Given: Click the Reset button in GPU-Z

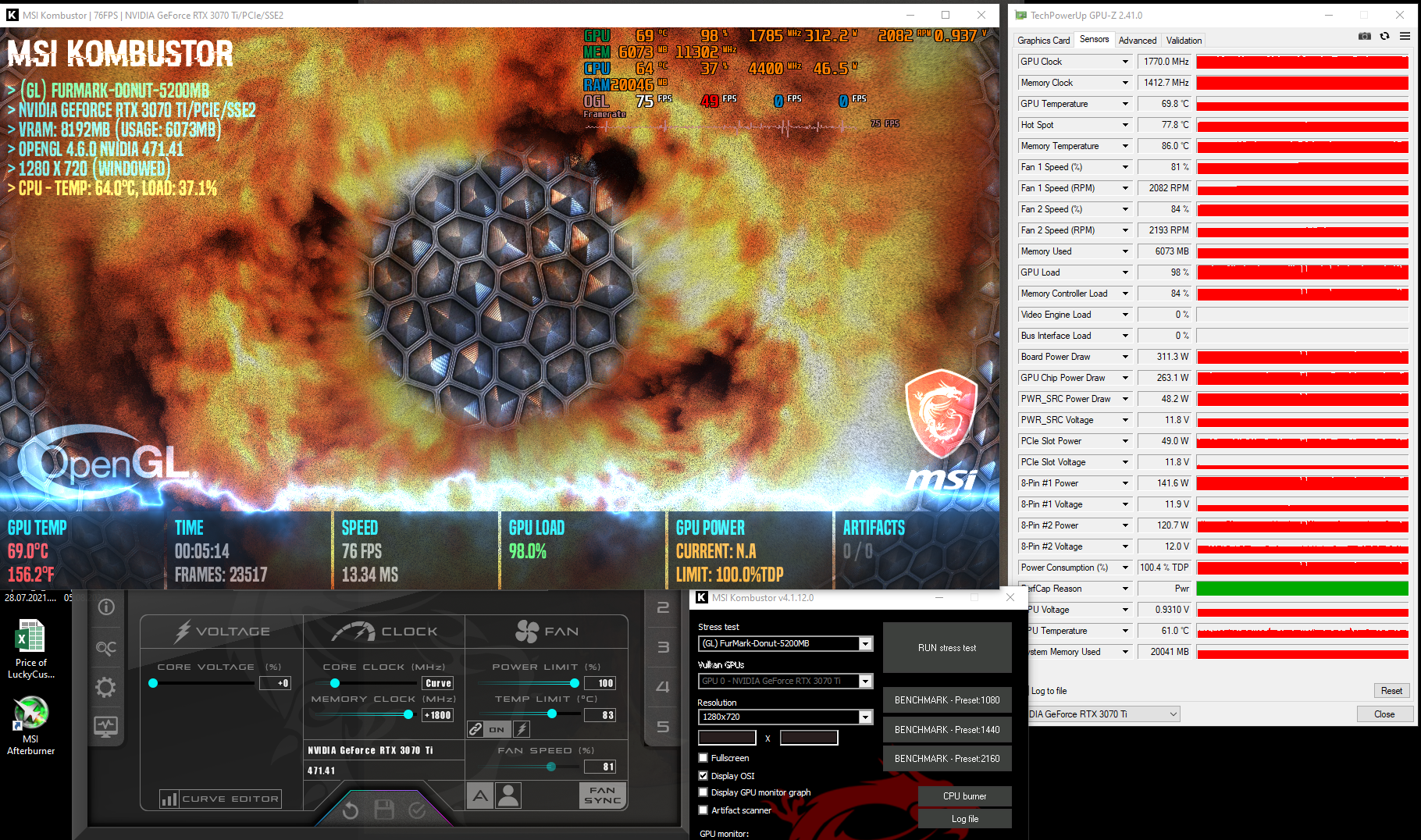Looking at the screenshot, I should (x=1391, y=691).
